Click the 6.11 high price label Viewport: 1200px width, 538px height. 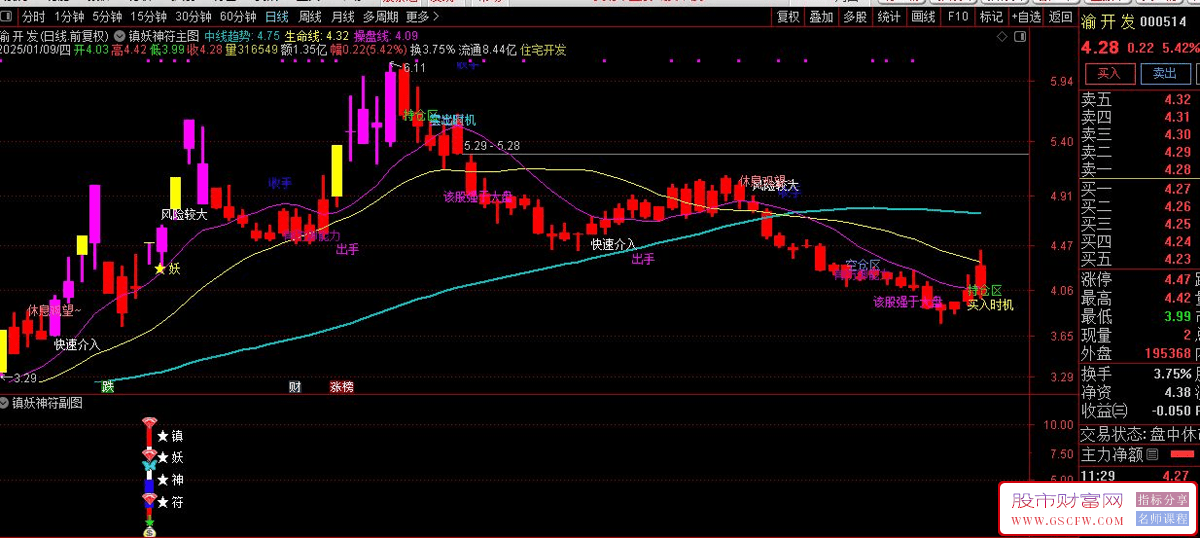click(413, 67)
